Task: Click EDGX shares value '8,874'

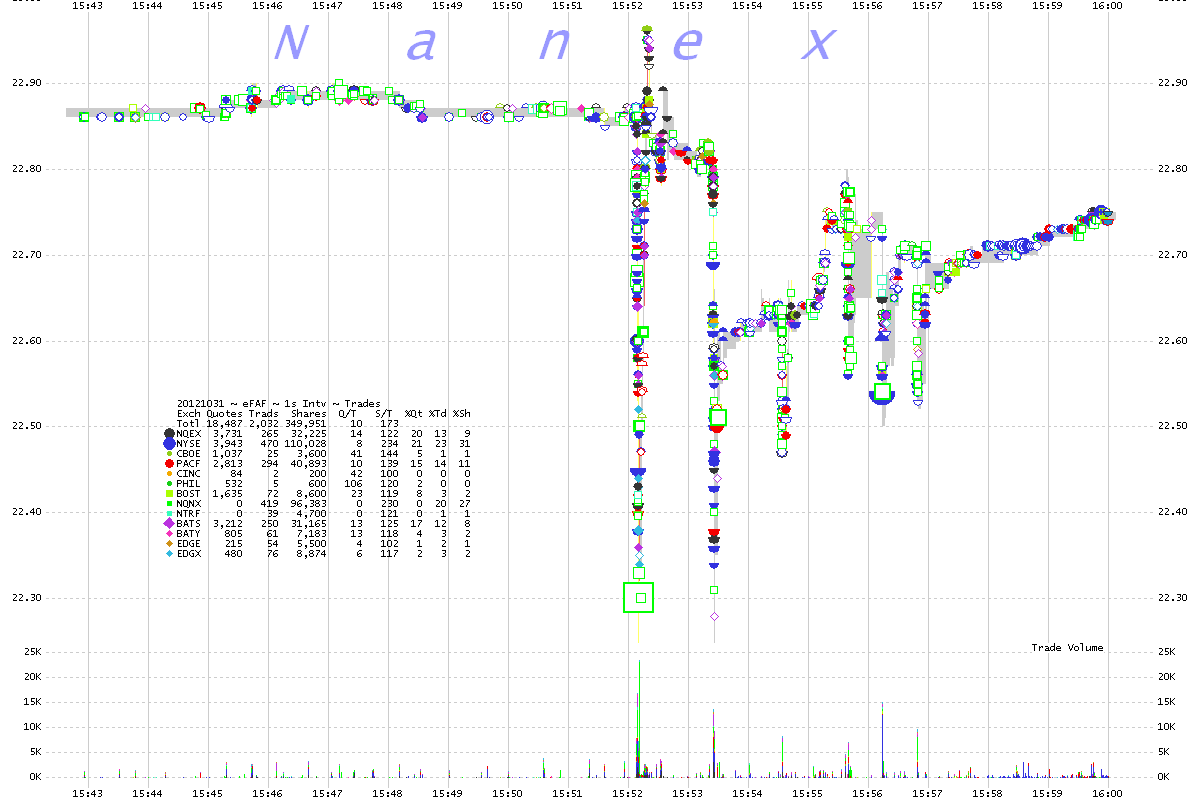Action: point(312,554)
